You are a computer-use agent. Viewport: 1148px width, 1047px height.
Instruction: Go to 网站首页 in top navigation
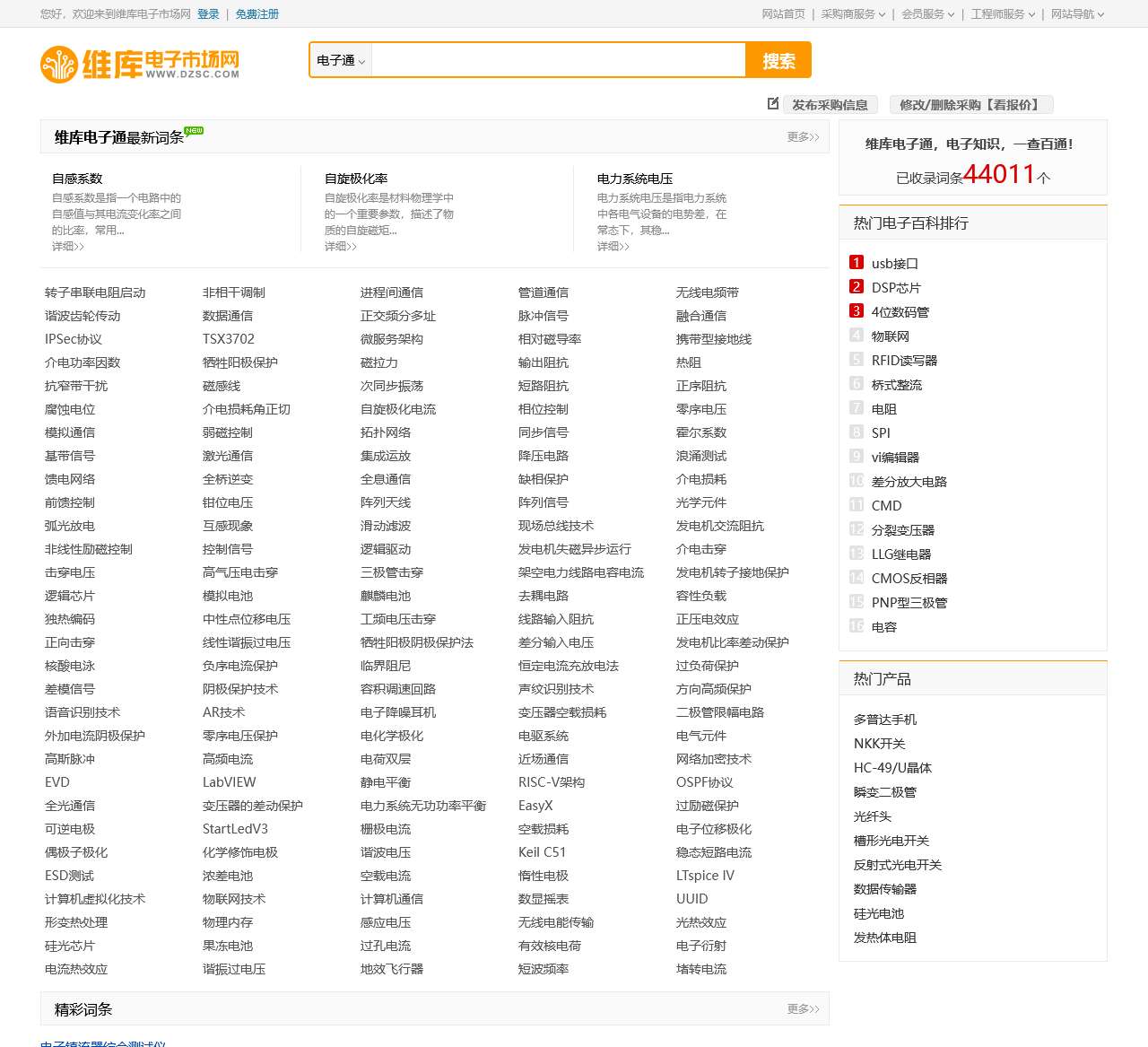783,14
